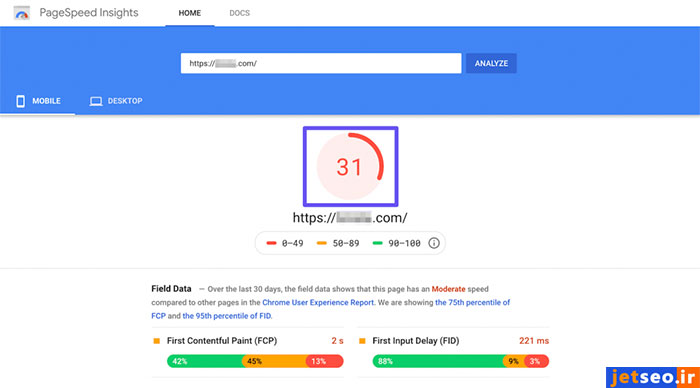Screen dimensions: 700x388
Task: Click the URL input field
Action: (321, 63)
